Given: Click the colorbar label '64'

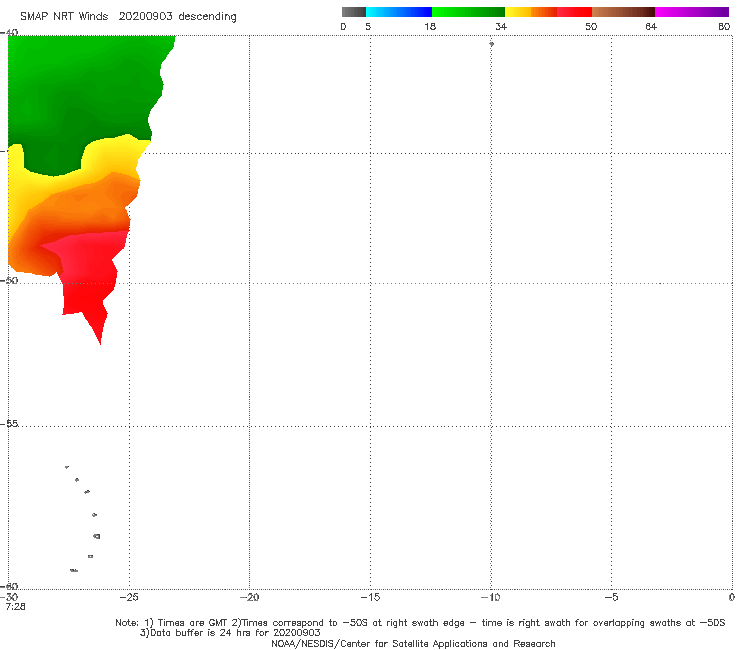Looking at the screenshot, I should pos(651,26).
